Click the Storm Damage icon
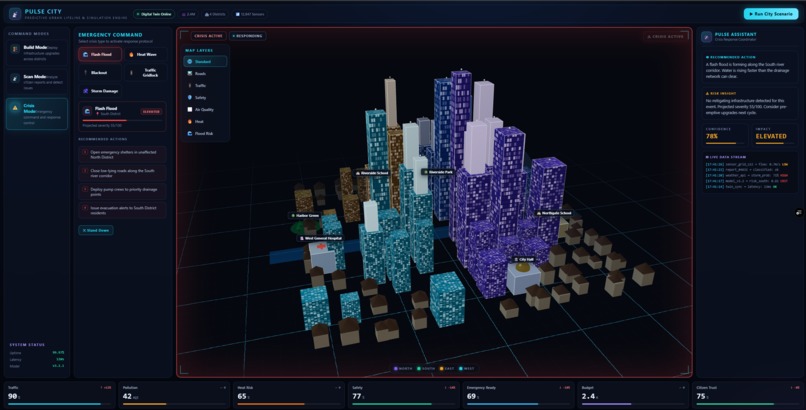The width and height of the screenshot is (806, 410). tap(85, 91)
